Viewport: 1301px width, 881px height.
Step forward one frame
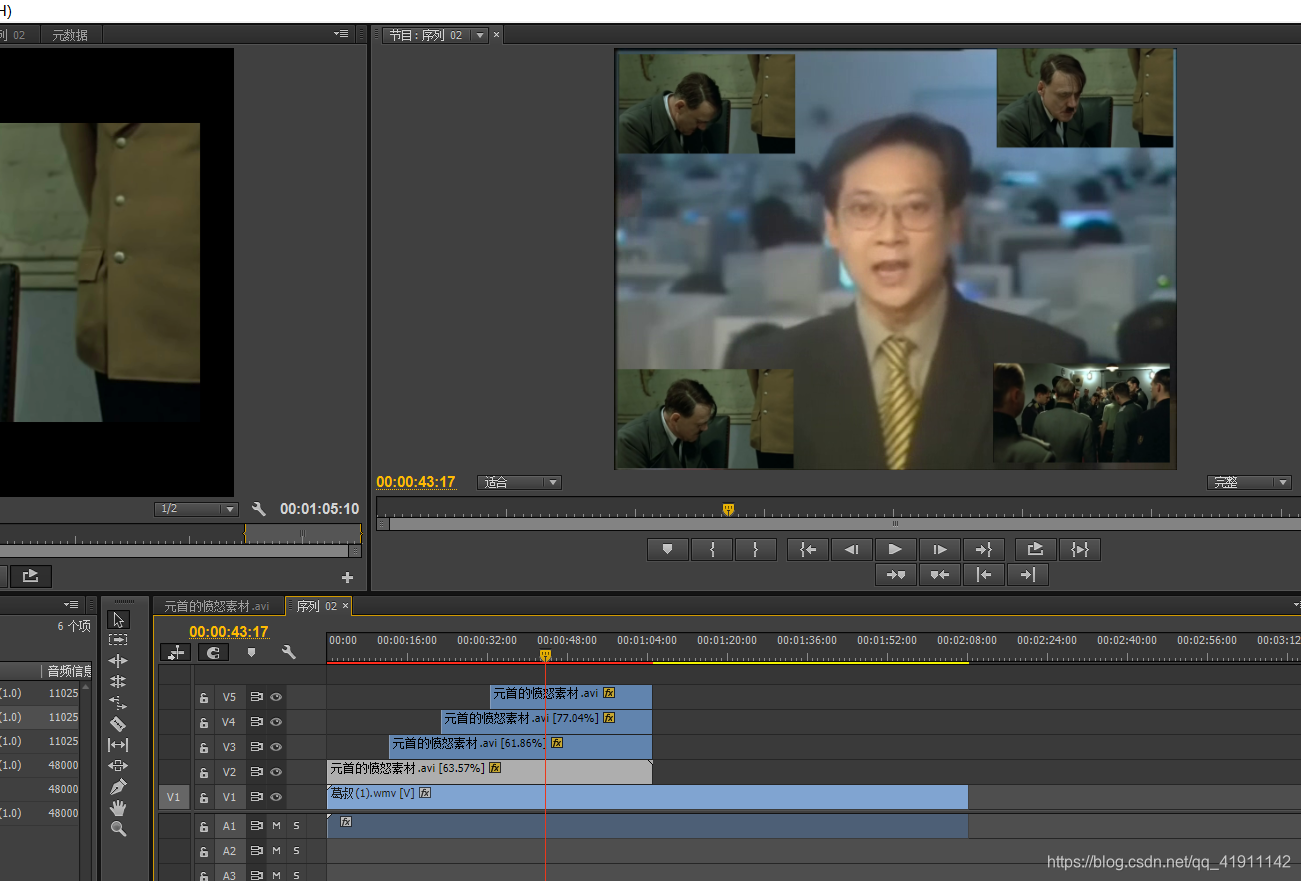939,549
